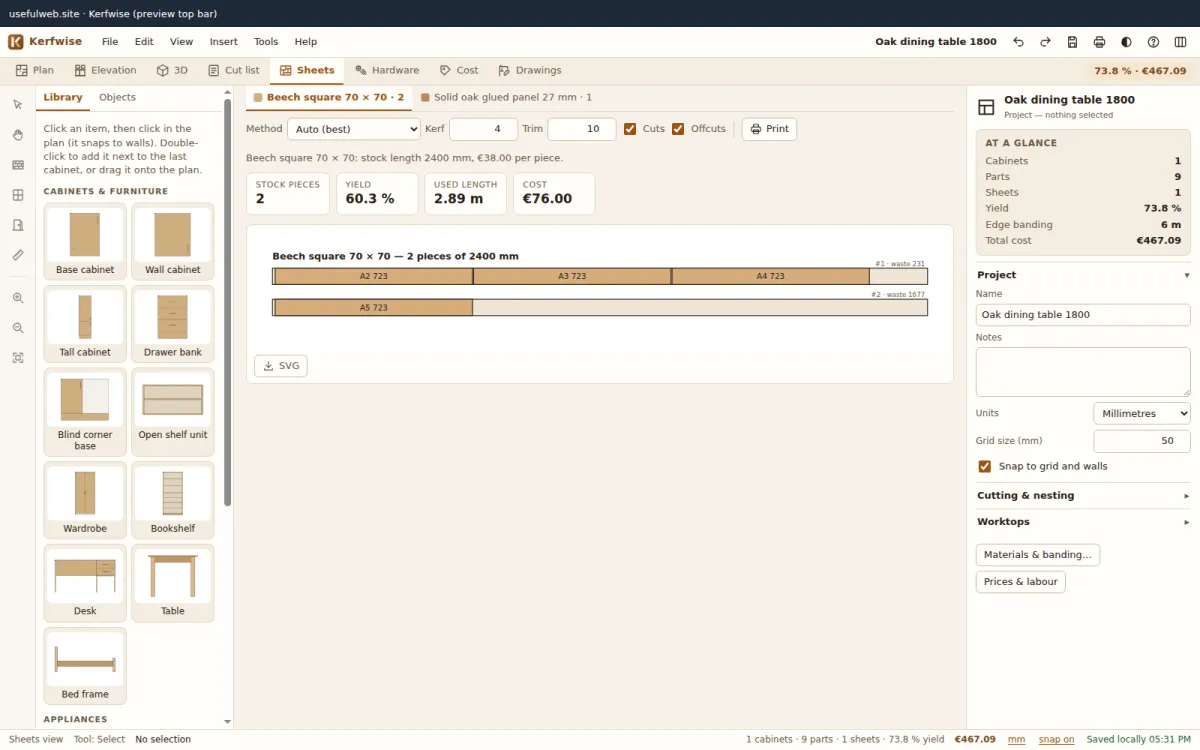Viewport: 1200px width, 750px height.
Task: Toggle Snap to grid and walls
Action: pyautogui.click(x=985, y=466)
